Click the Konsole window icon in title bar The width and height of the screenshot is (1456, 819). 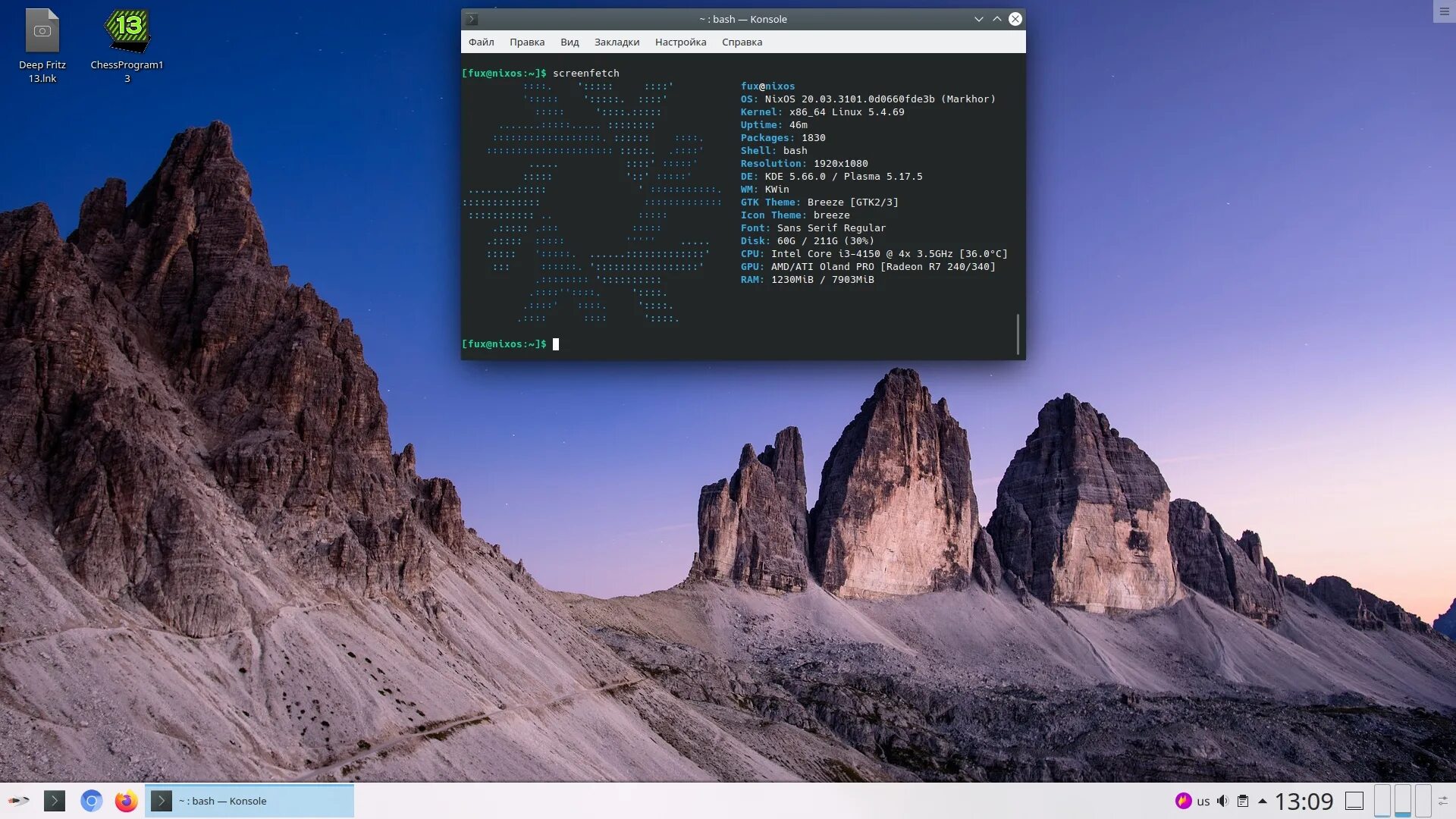coord(472,19)
